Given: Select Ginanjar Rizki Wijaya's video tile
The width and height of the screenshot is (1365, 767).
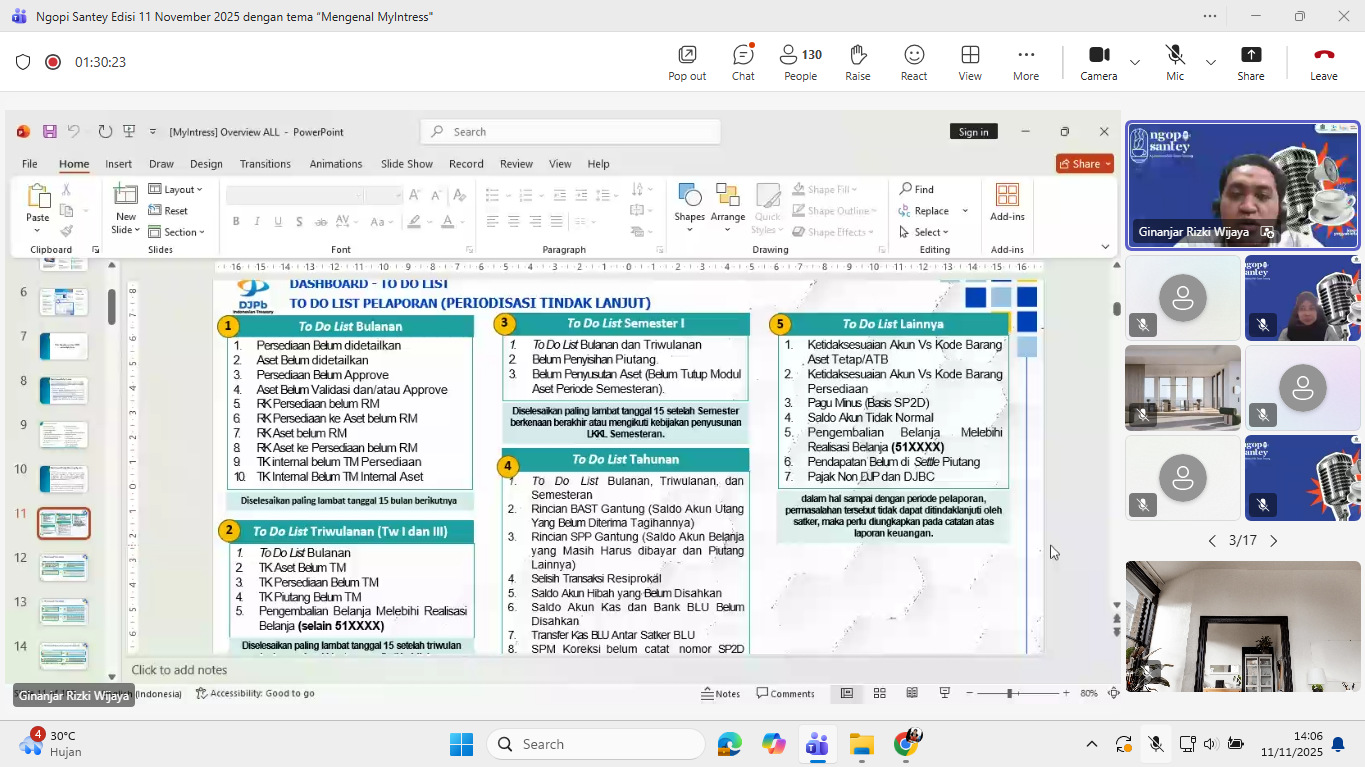Looking at the screenshot, I should pos(1242,185).
